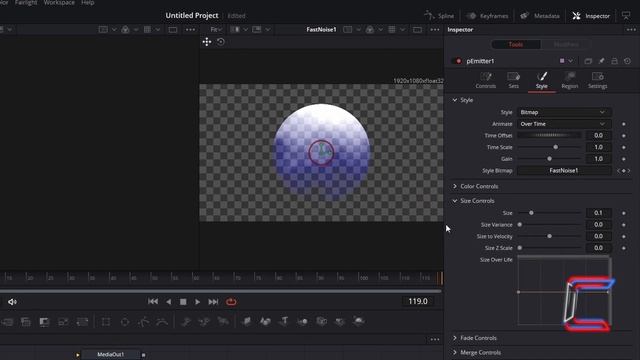Add a Text tool from toolbar

[284, 322]
